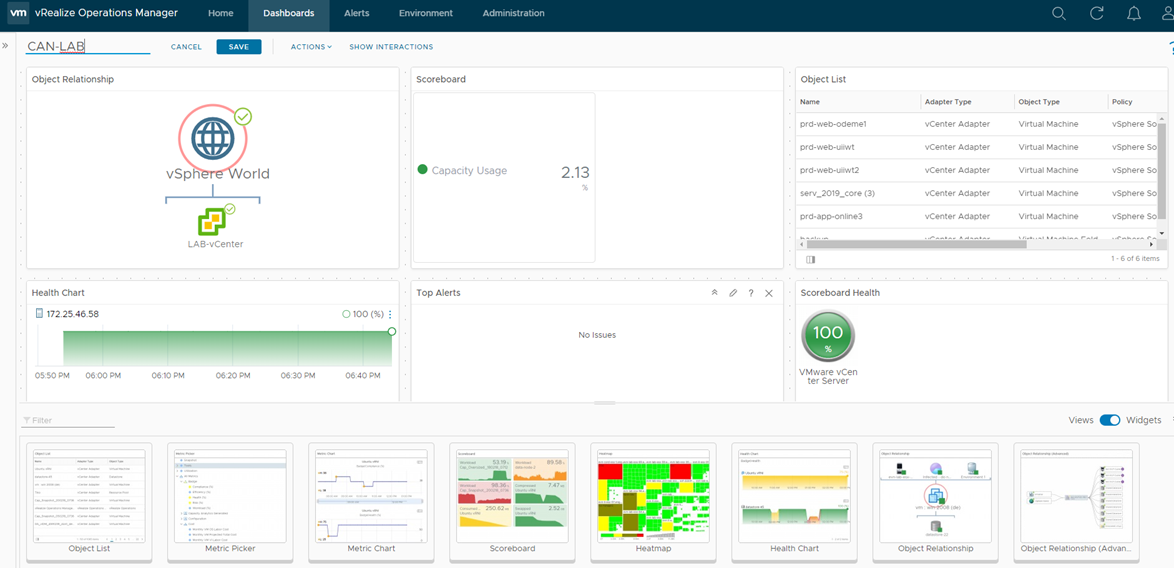Click the Cancel button
The height and width of the screenshot is (568, 1174).
pyautogui.click(x=186, y=46)
